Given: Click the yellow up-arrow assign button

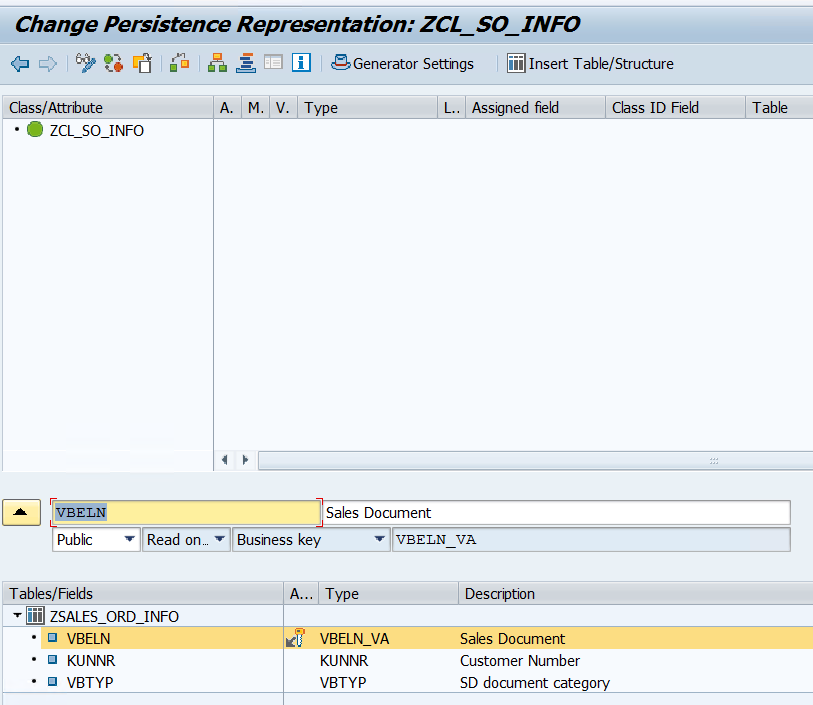Looking at the screenshot, I should coord(21,513).
